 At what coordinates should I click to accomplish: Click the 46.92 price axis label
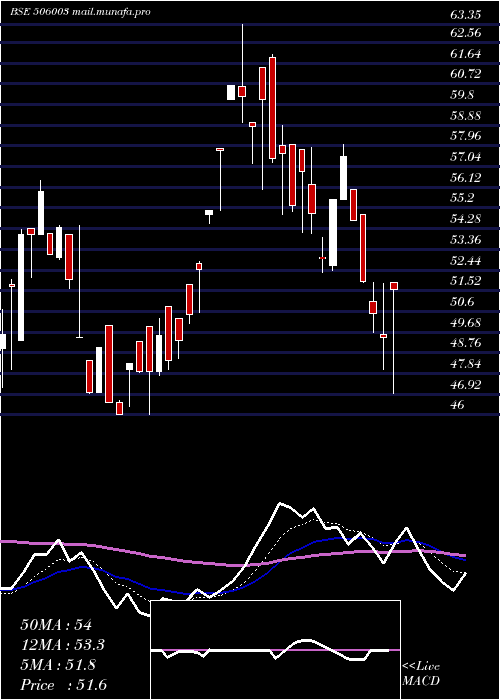[x=466, y=384]
